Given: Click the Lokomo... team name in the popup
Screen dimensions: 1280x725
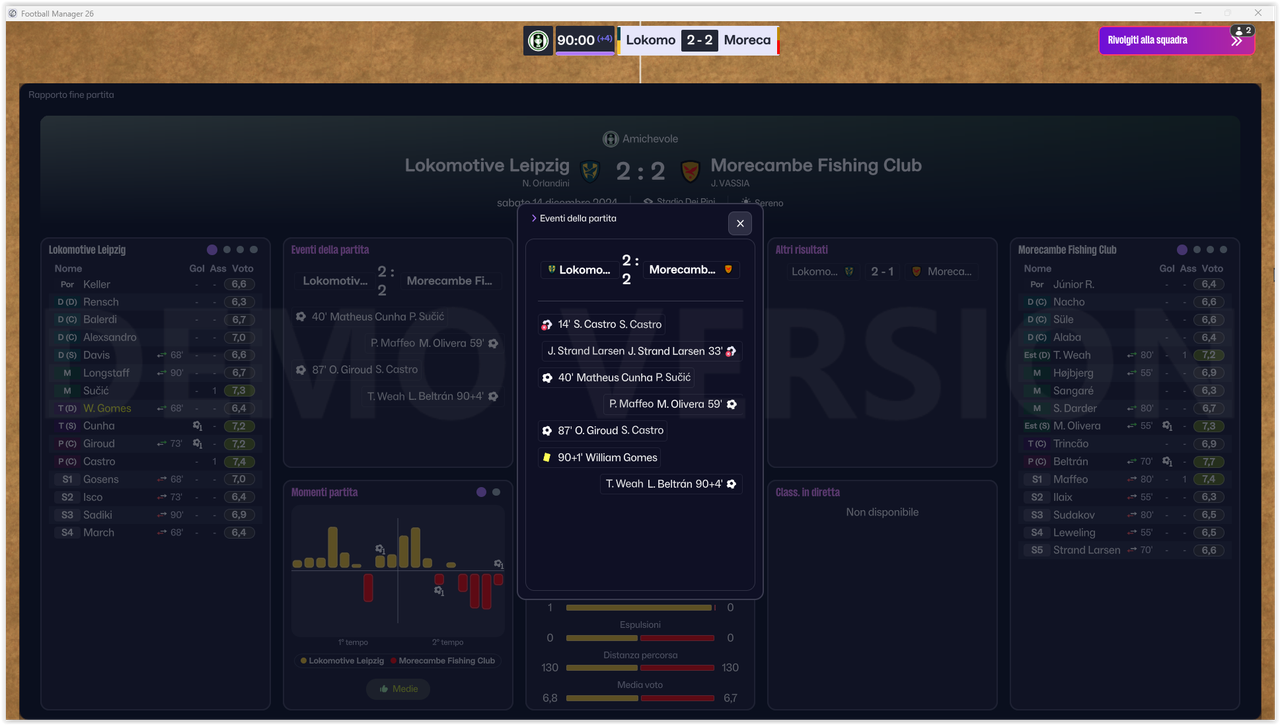Looking at the screenshot, I should 584,270.
